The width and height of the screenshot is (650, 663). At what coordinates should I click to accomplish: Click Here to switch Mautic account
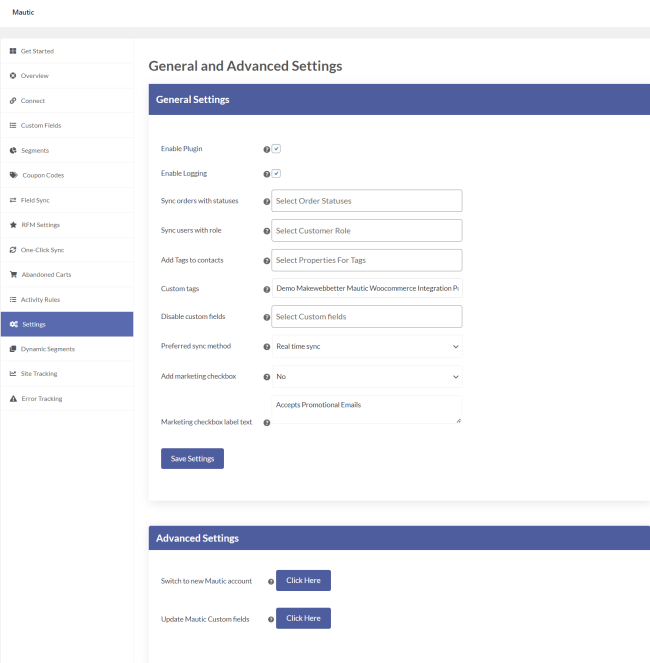[x=303, y=580]
